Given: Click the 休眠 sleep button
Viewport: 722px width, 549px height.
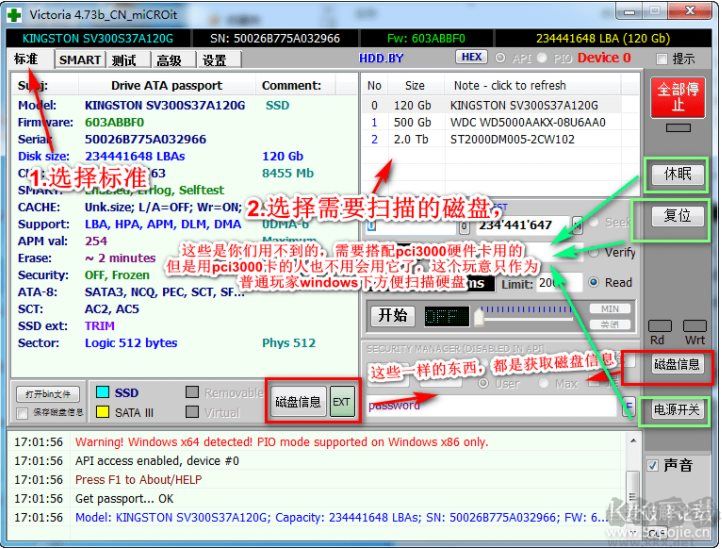Looking at the screenshot, I should click(678, 174).
